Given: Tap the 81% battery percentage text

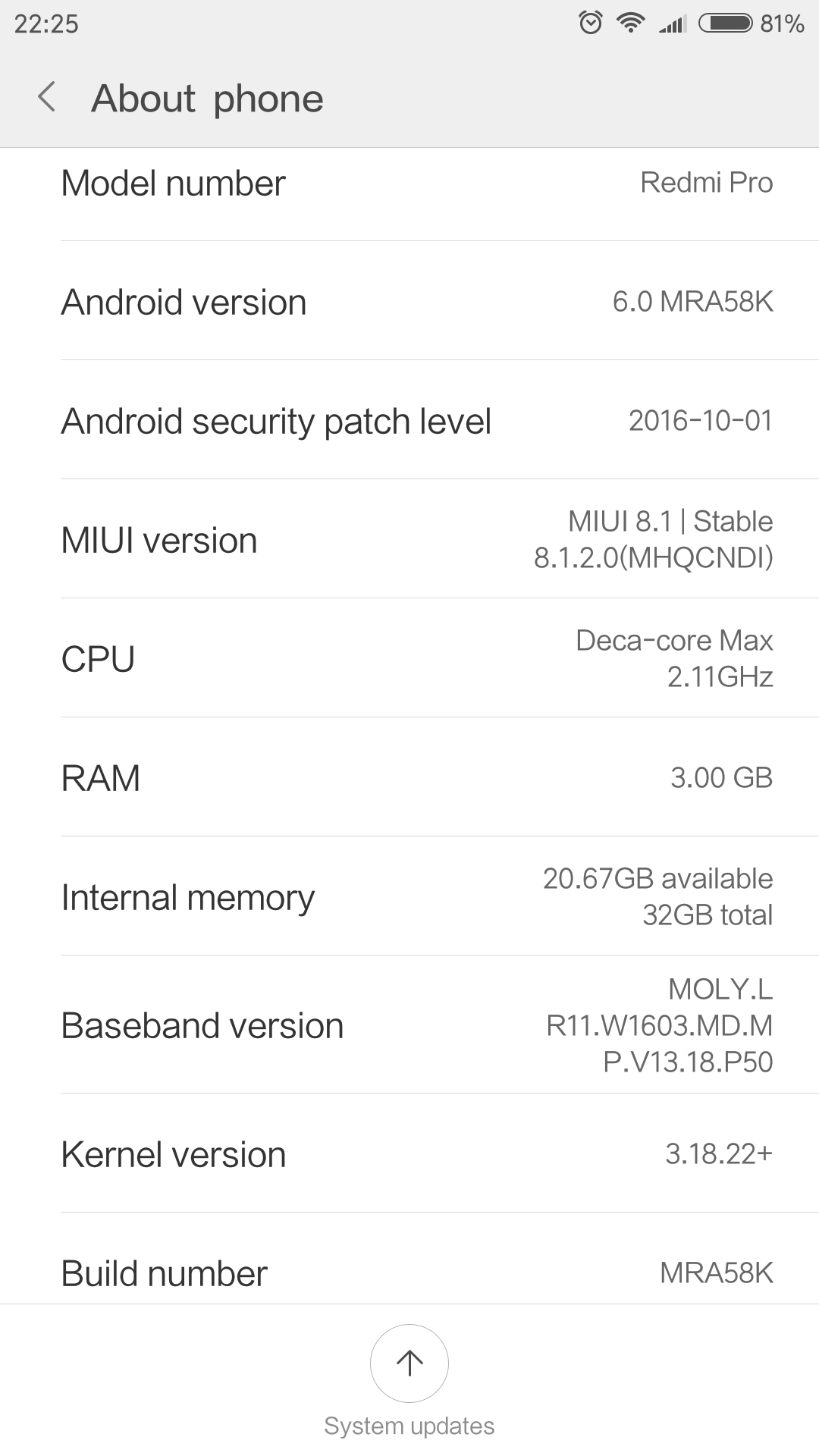Looking at the screenshot, I should click(782, 24).
